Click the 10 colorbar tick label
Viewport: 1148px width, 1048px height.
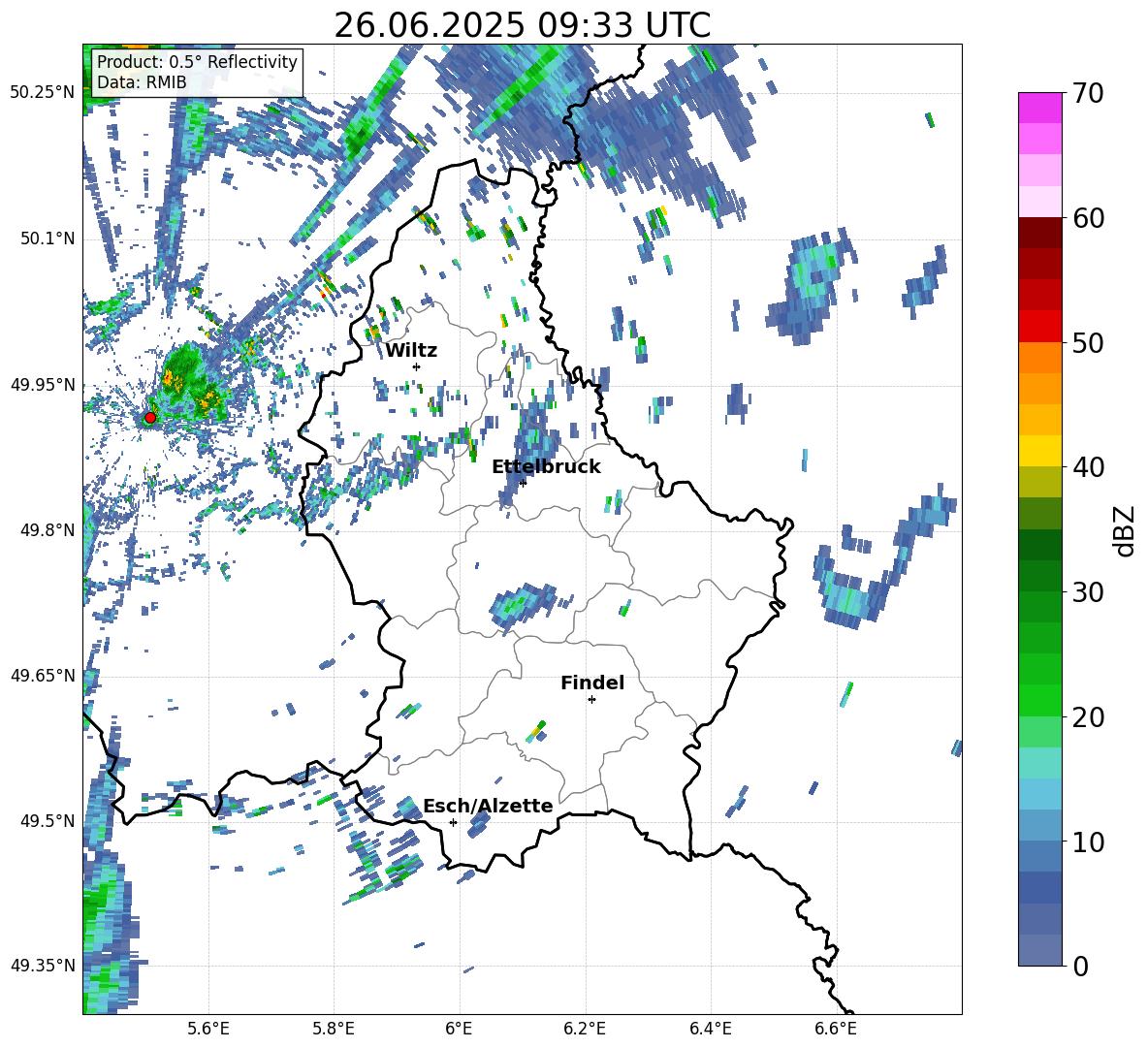tap(1088, 842)
